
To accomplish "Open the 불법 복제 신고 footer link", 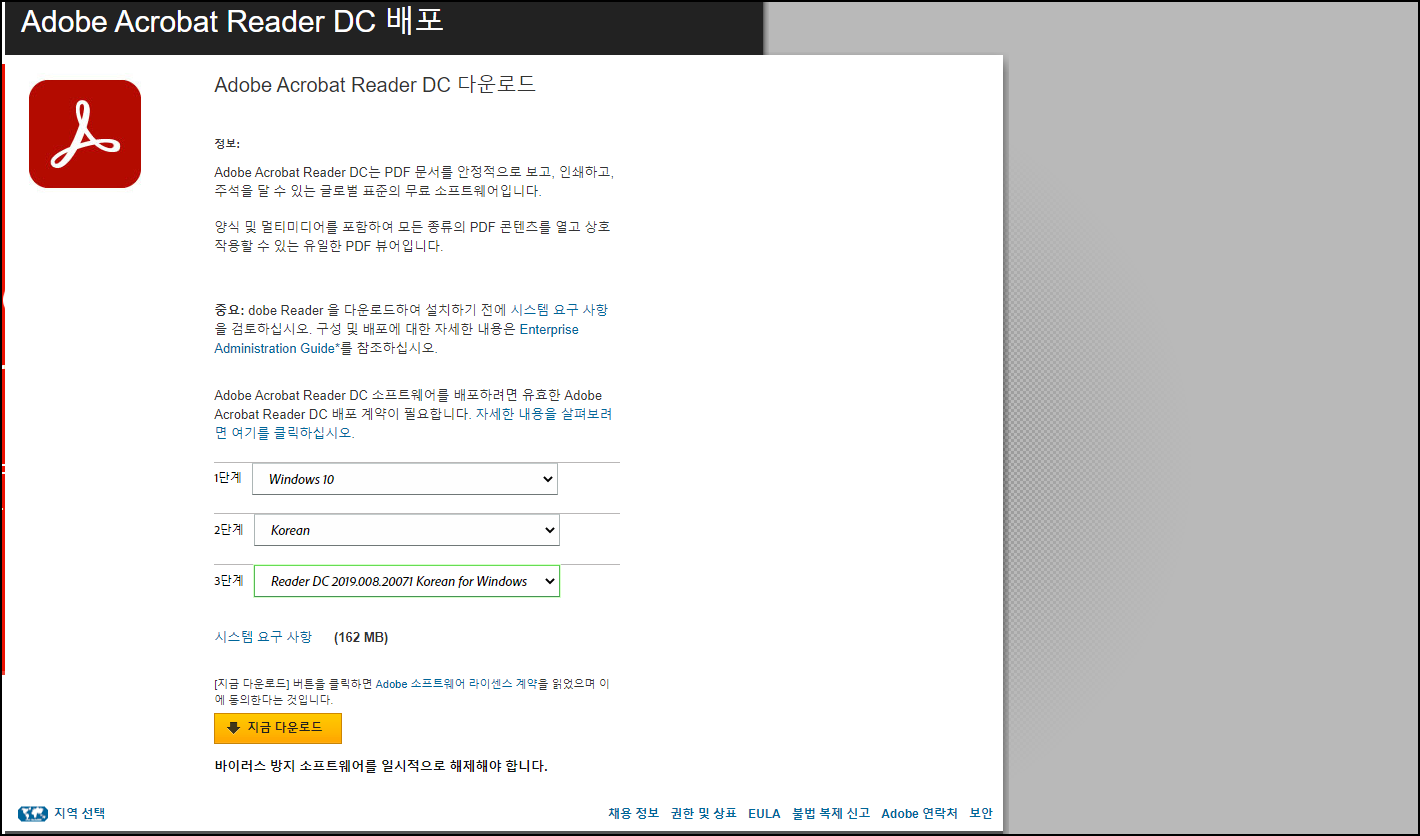I will [x=831, y=813].
